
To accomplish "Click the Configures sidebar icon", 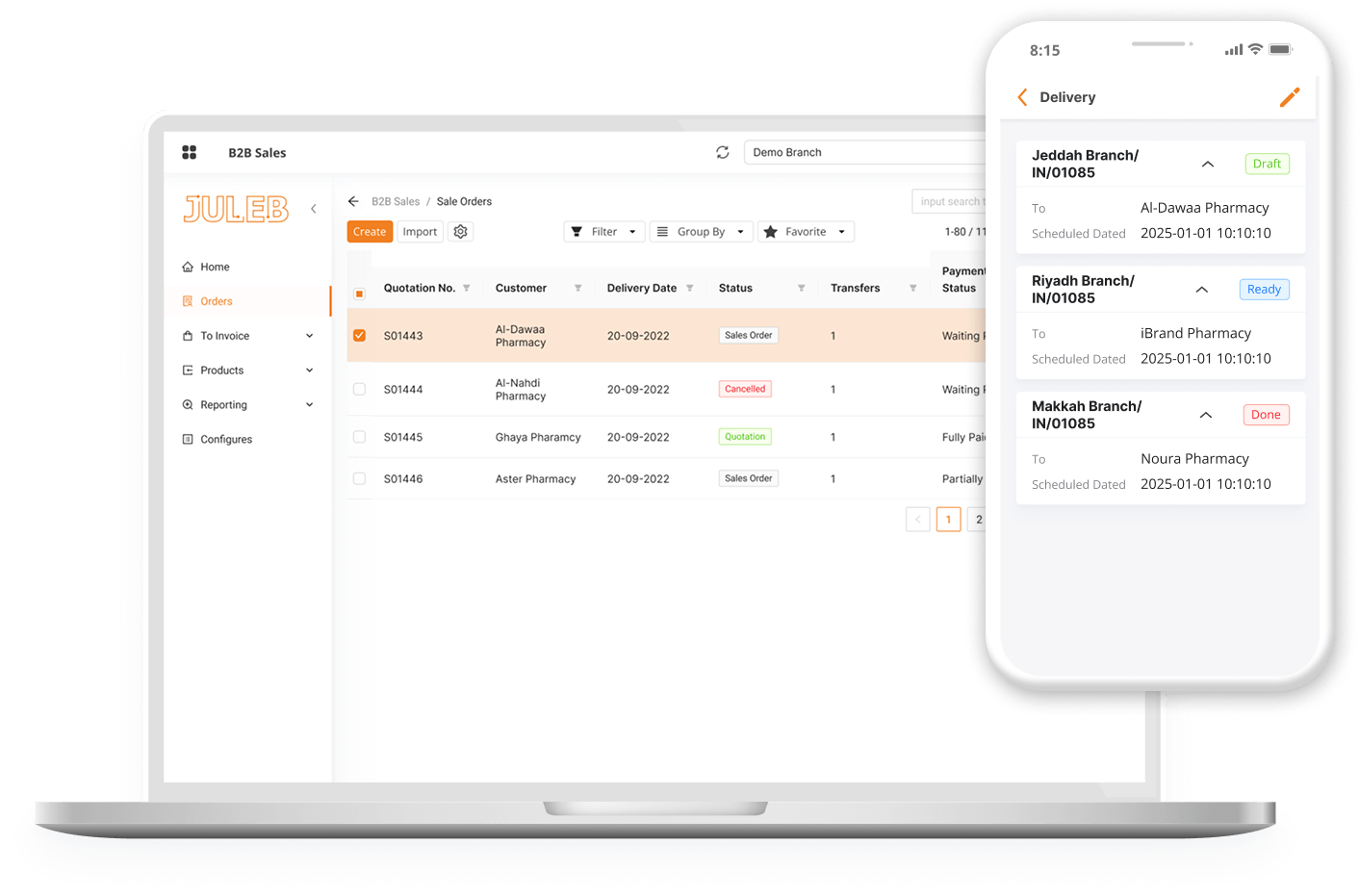I will click(188, 439).
